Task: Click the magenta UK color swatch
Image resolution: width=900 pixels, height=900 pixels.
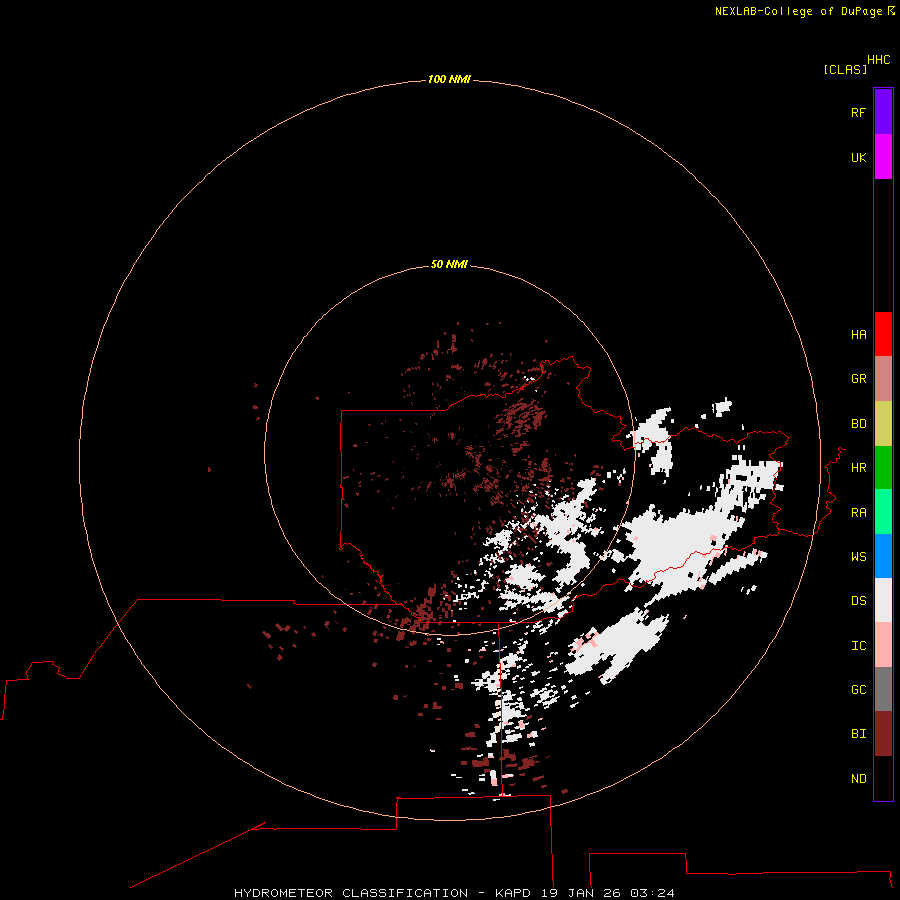Action: click(x=883, y=157)
